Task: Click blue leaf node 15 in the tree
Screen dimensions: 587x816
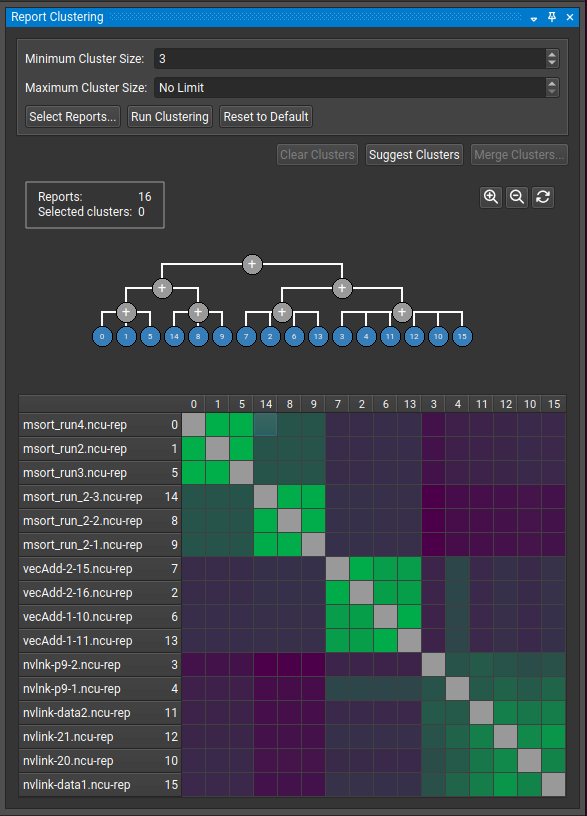Action: tap(462, 336)
